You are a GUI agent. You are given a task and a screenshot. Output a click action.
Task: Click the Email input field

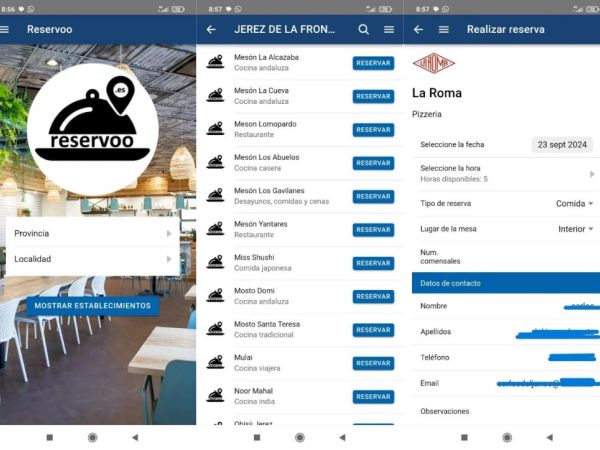506,383
